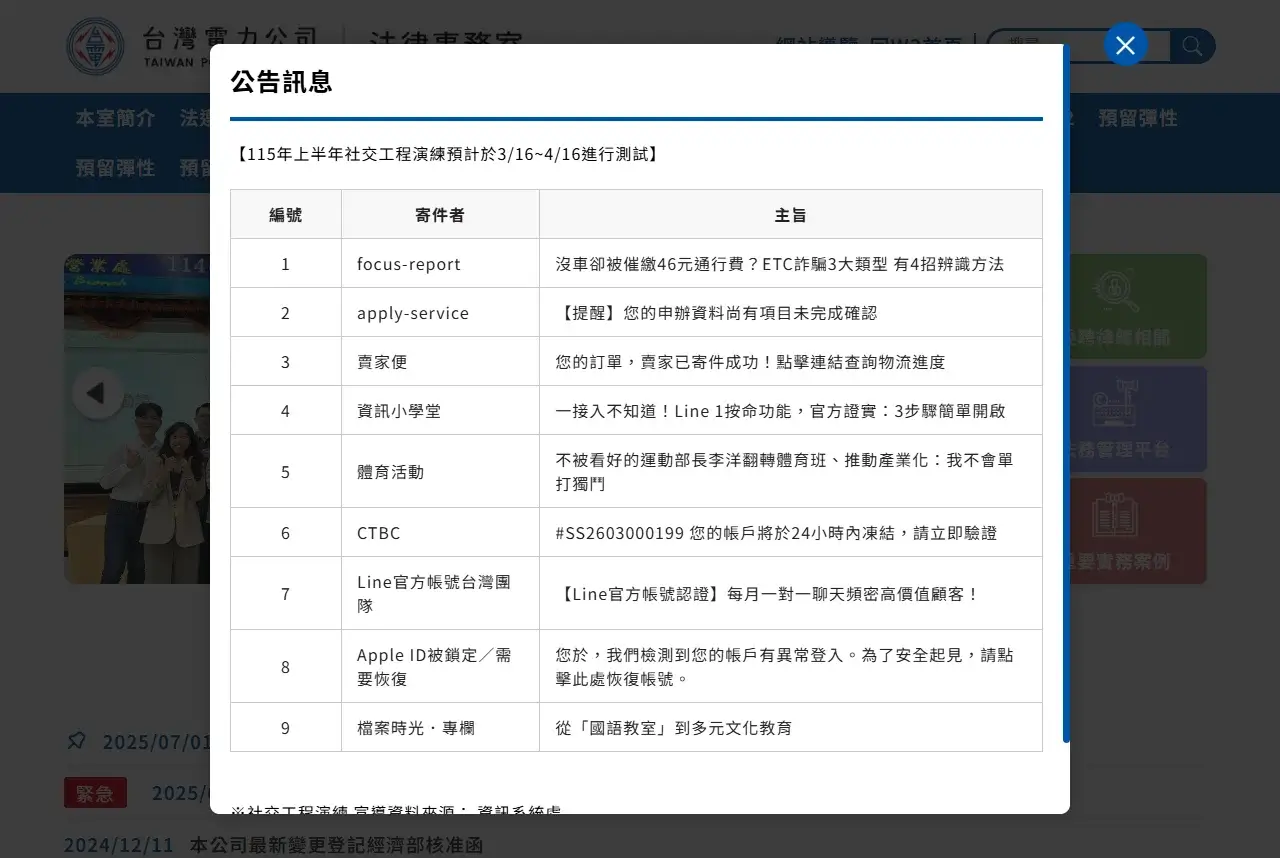Click the pin icon beside 2025/07/01 news
Image resolution: width=1280 pixels, height=858 pixels.
tap(77, 741)
